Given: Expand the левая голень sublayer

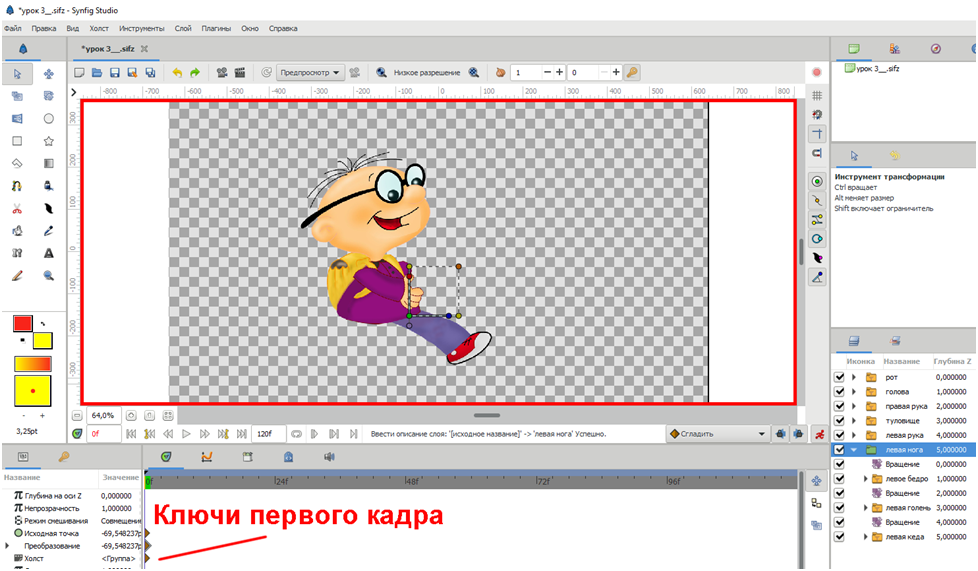Looking at the screenshot, I should pos(865,508).
